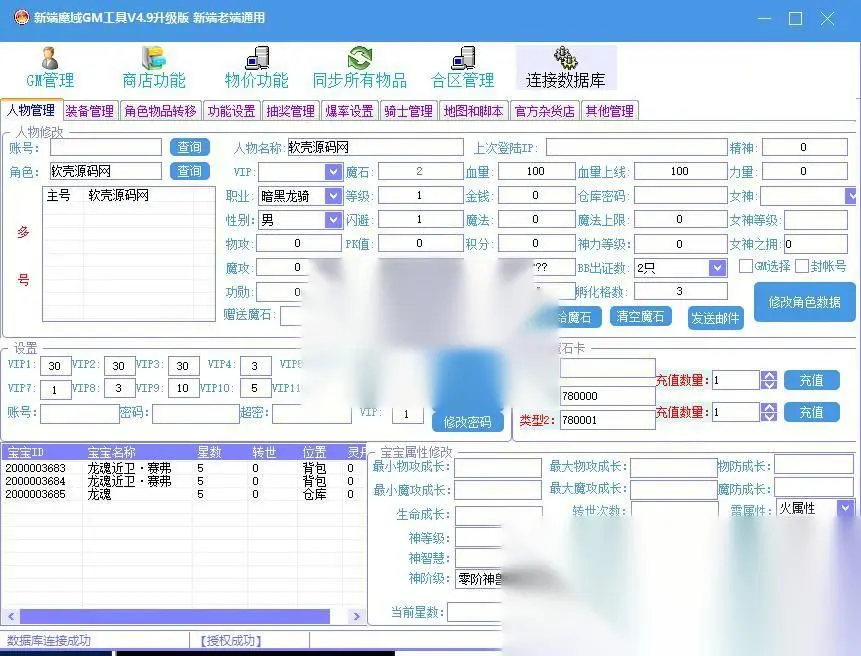Click the 充值数量 stepper in the 780000 row
The height and width of the screenshot is (656, 861).
point(769,380)
